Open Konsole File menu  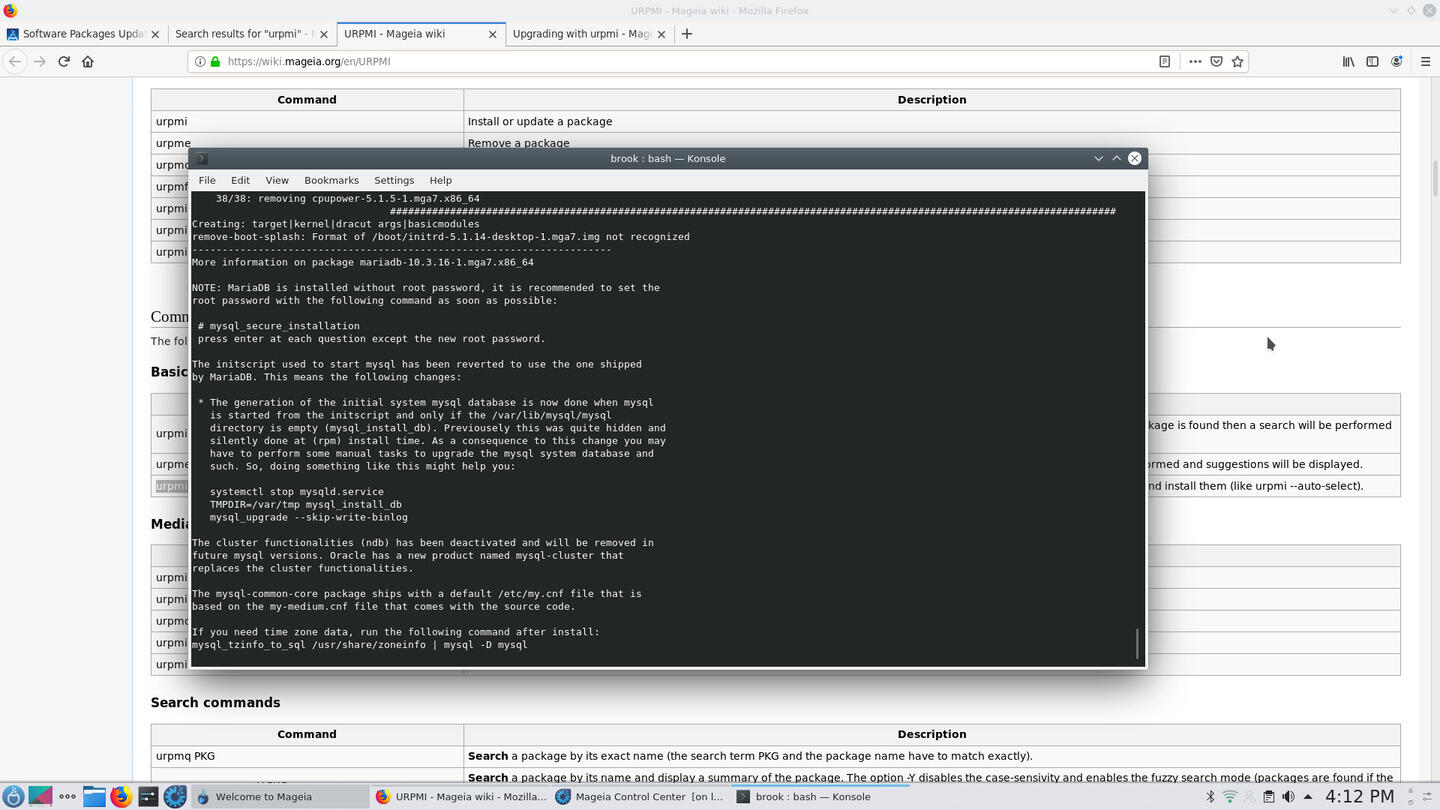pyautogui.click(x=207, y=180)
